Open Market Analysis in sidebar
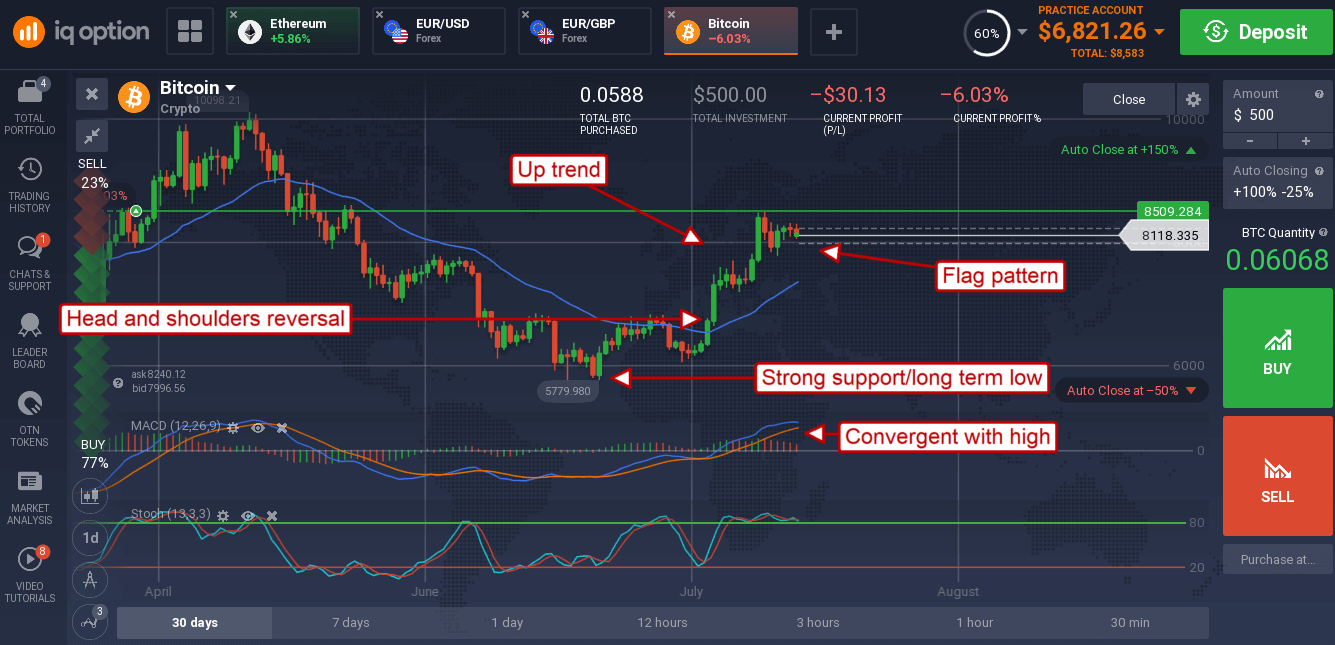Screen dimensions: 1335x645 tap(30, 496)
